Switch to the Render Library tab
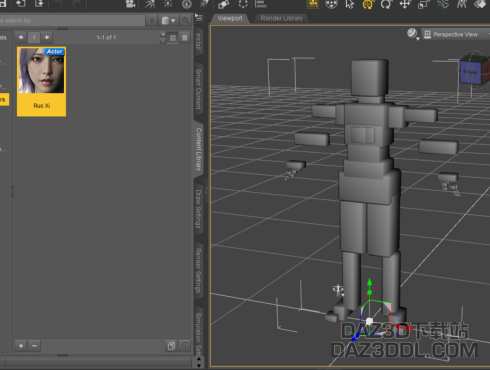490x370 pixels. click(281, 18)
